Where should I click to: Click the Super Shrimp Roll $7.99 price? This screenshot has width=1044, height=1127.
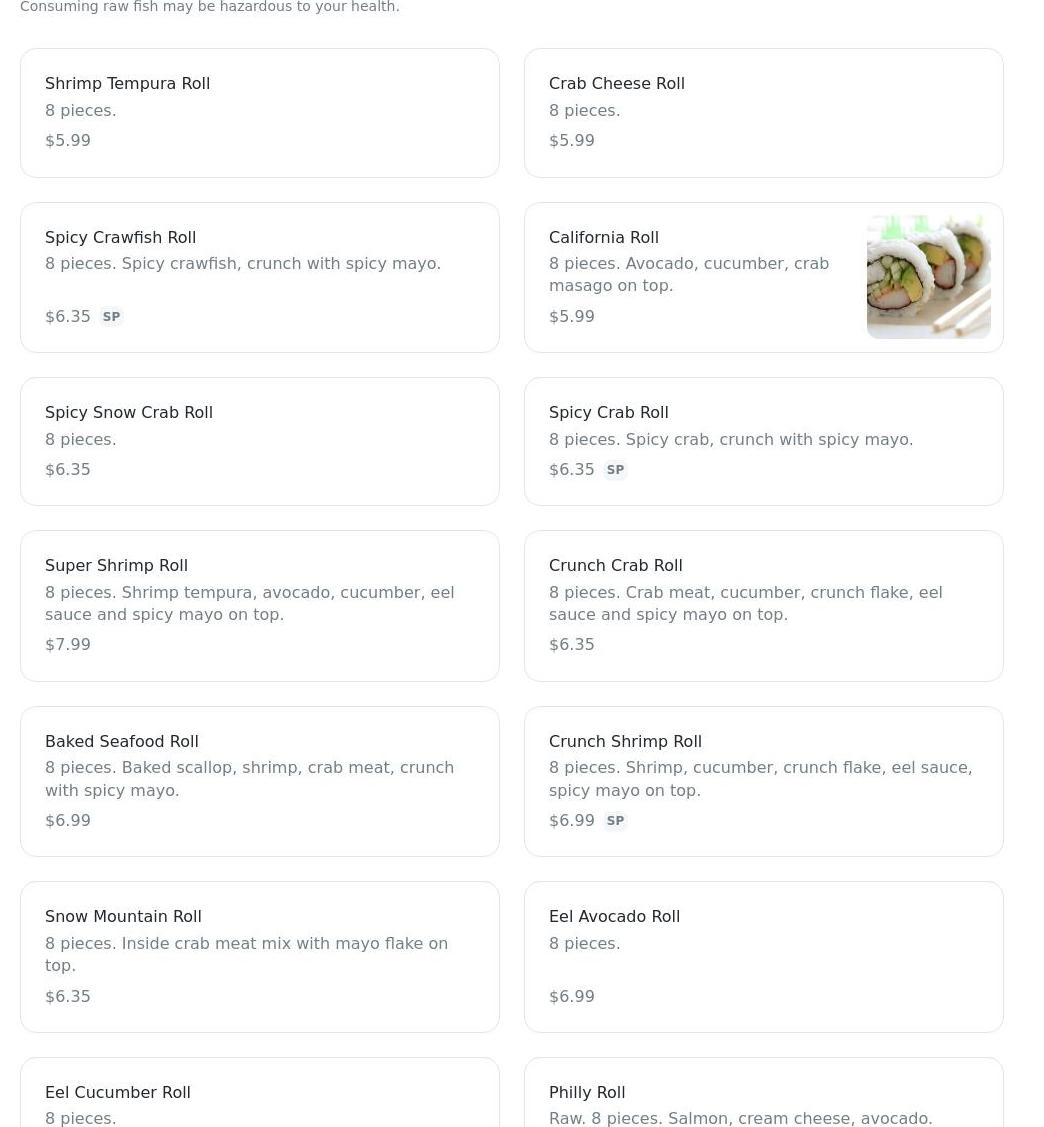point(68,645)
